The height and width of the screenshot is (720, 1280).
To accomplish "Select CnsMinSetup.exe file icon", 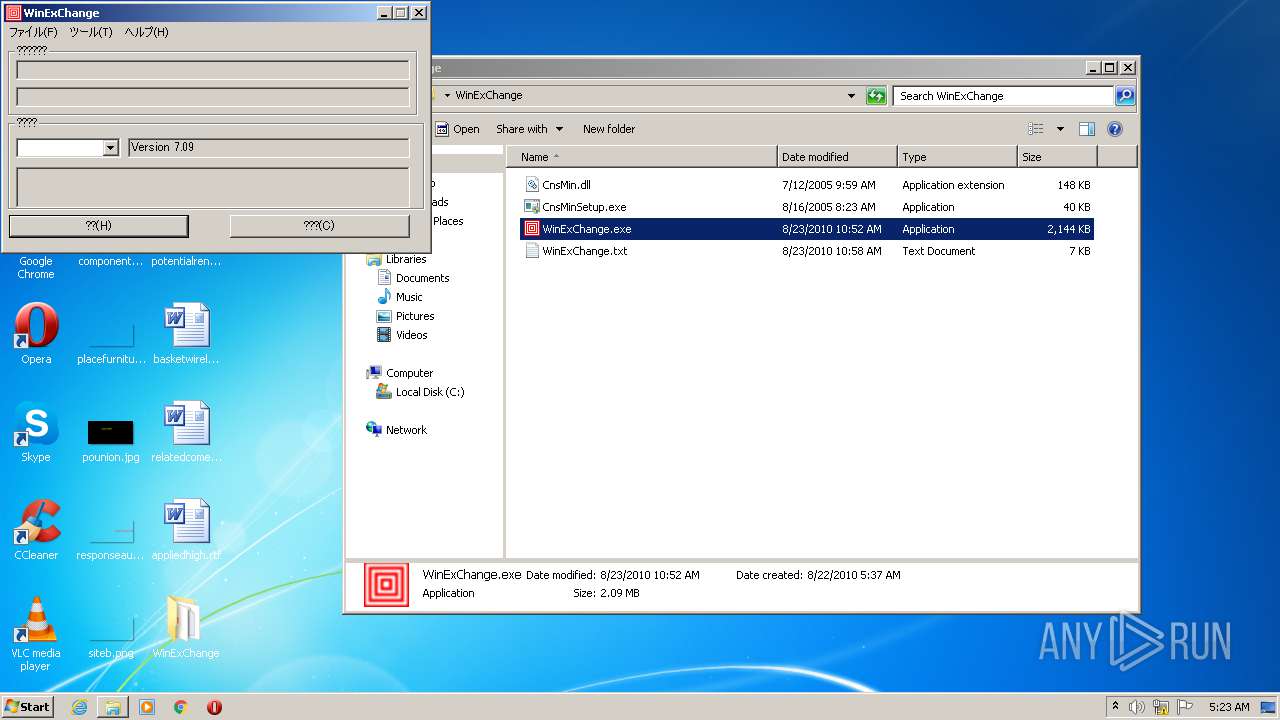I will click(532, 207).
